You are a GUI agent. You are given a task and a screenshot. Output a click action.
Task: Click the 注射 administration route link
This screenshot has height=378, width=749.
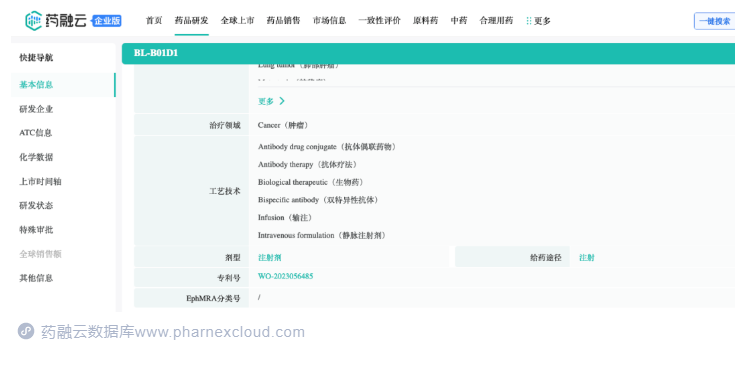tap(587, 258)
